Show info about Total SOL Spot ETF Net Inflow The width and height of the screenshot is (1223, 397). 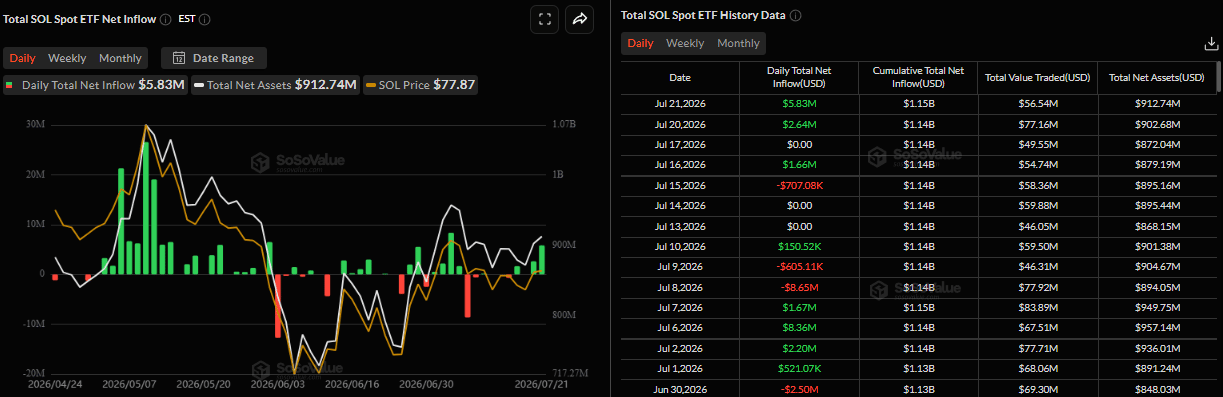coord(165,18)
